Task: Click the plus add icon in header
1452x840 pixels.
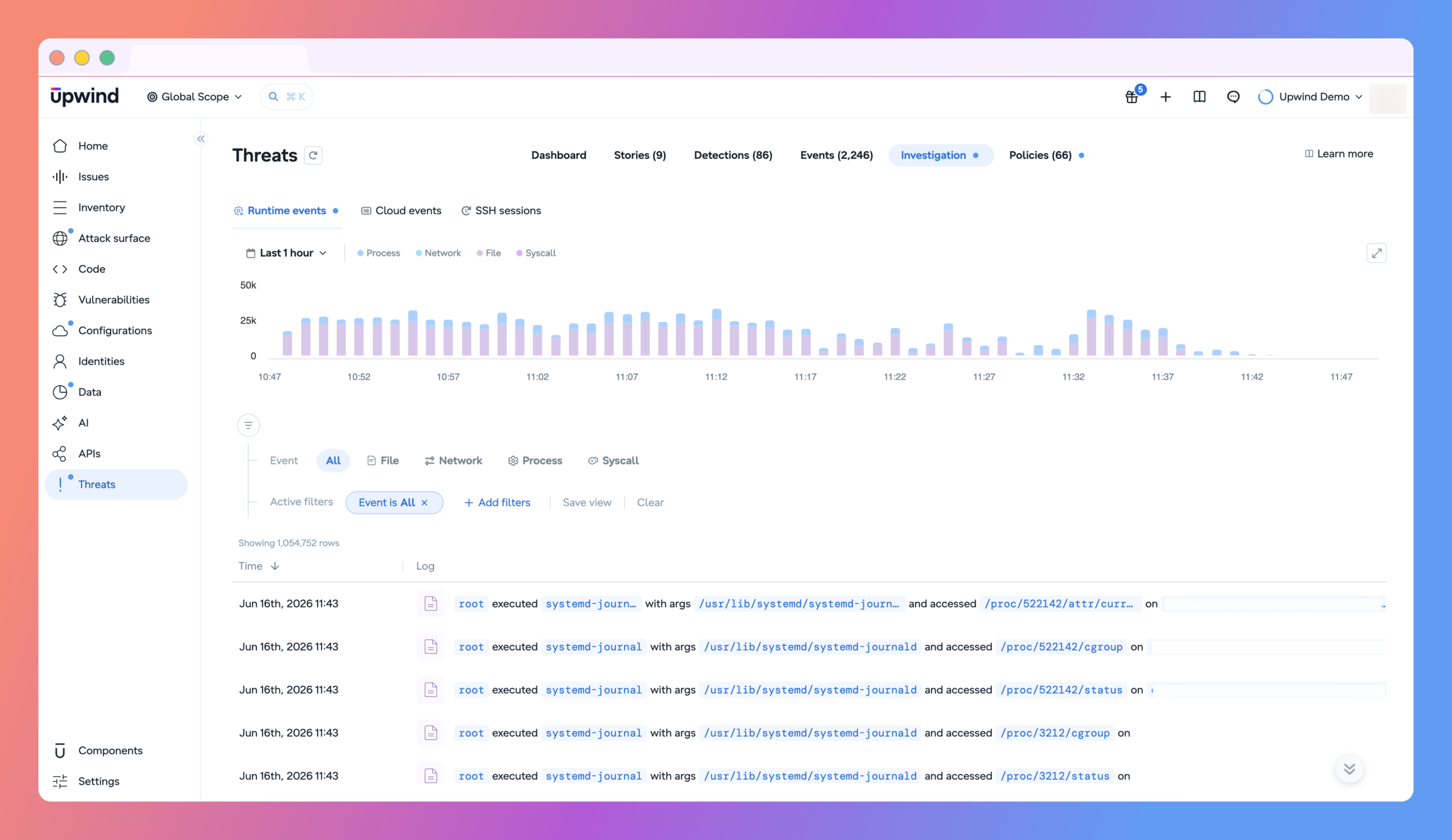Action: pos(1166,97)
